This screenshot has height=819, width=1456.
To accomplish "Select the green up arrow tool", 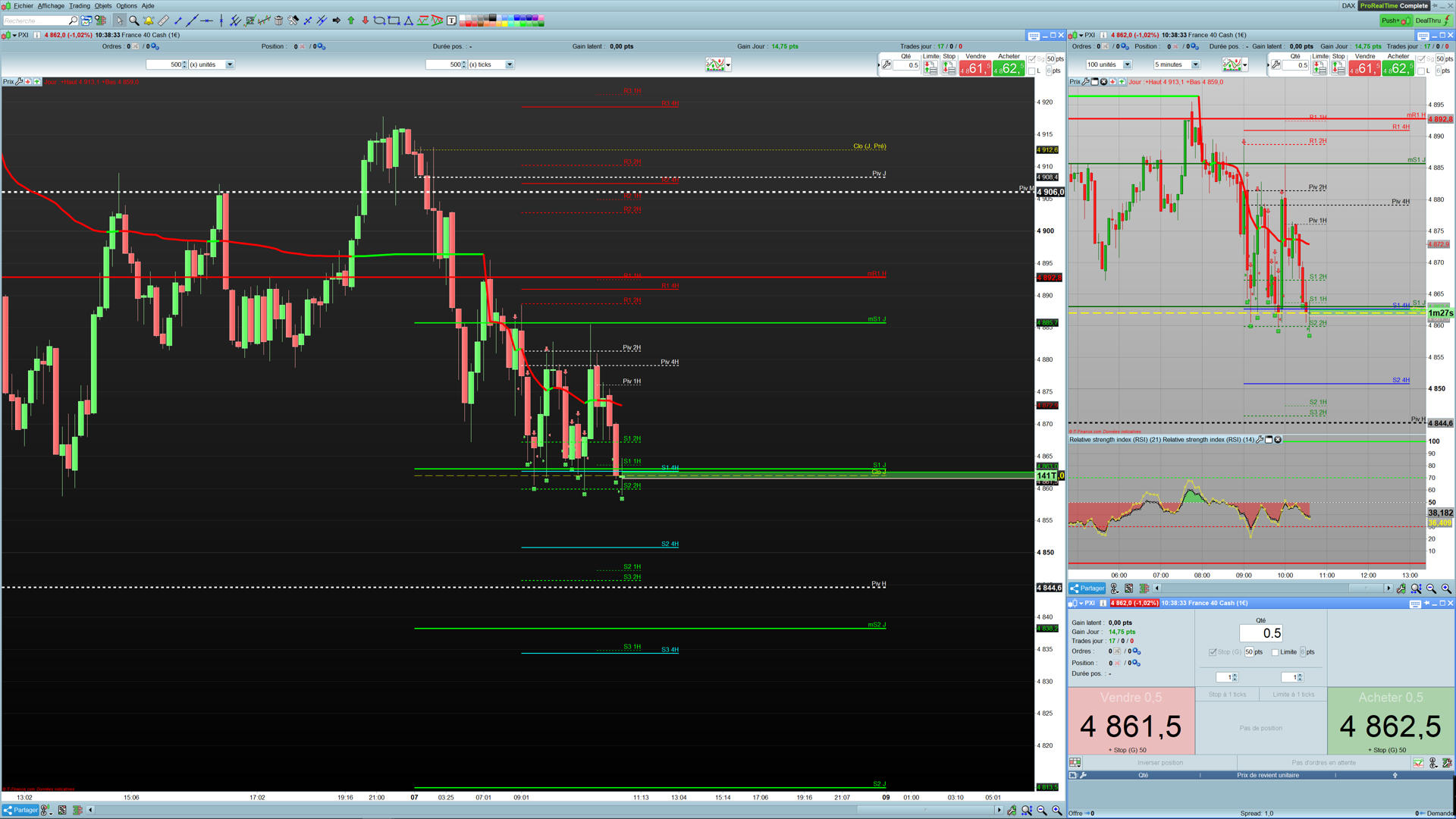I will (x=351, y=20).
